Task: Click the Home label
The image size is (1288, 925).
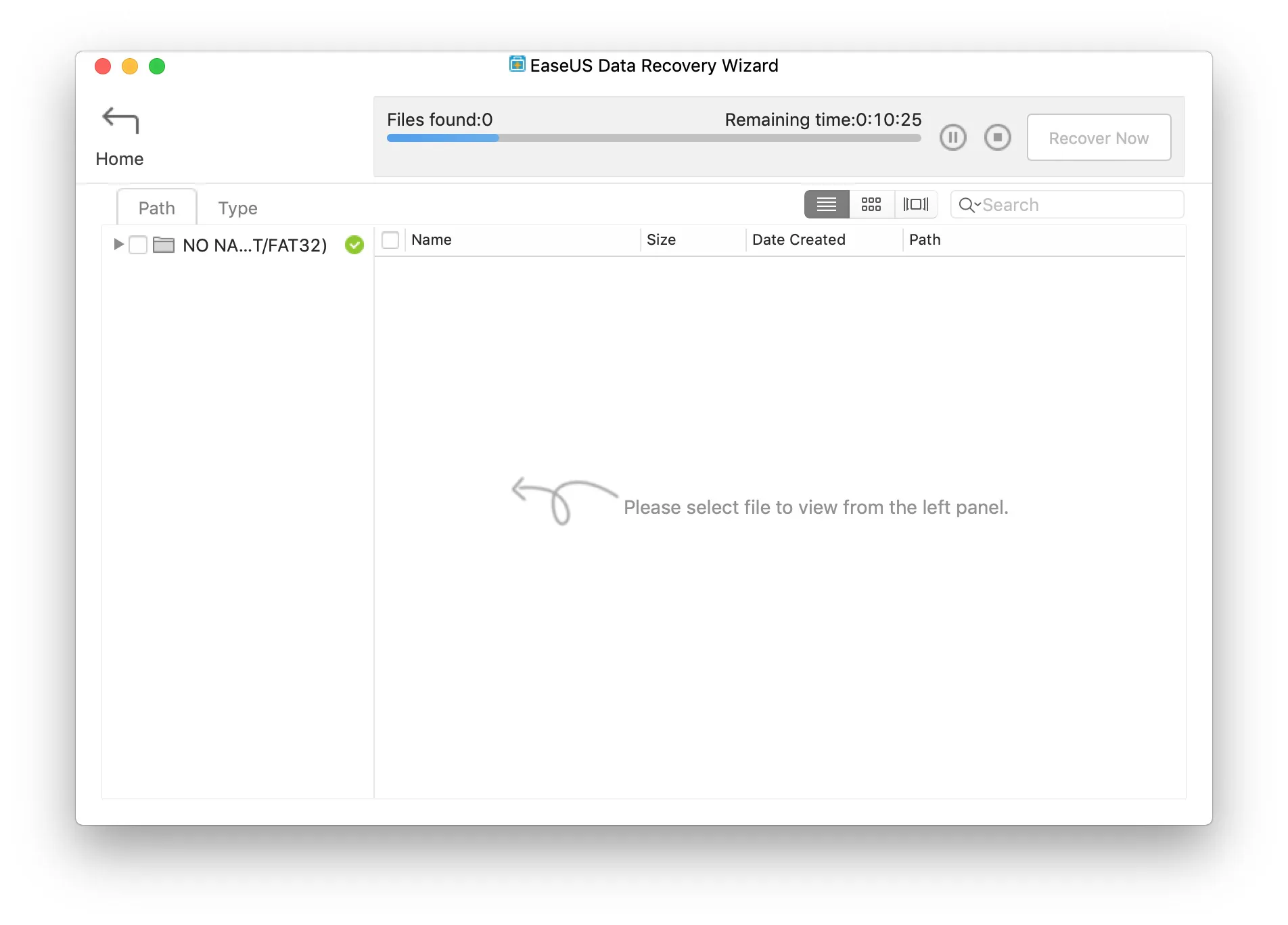Action: click(120, 159)
